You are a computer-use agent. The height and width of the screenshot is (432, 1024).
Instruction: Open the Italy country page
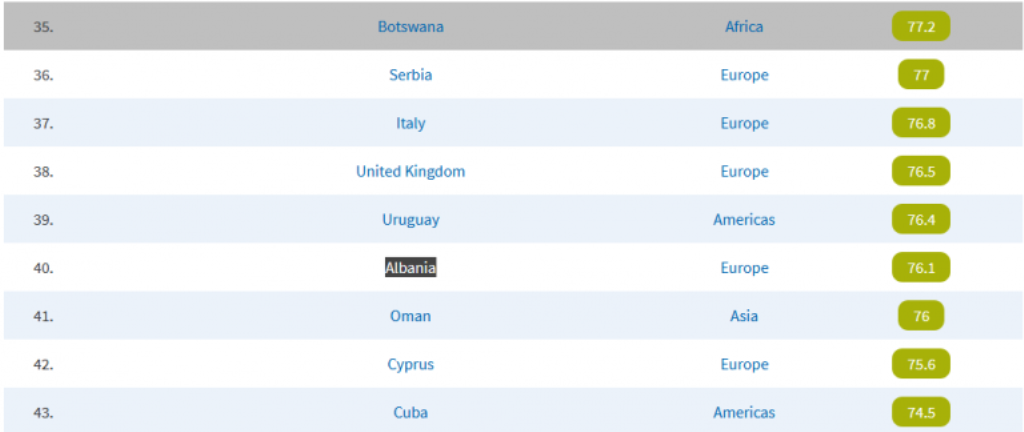tap(410, 123)
